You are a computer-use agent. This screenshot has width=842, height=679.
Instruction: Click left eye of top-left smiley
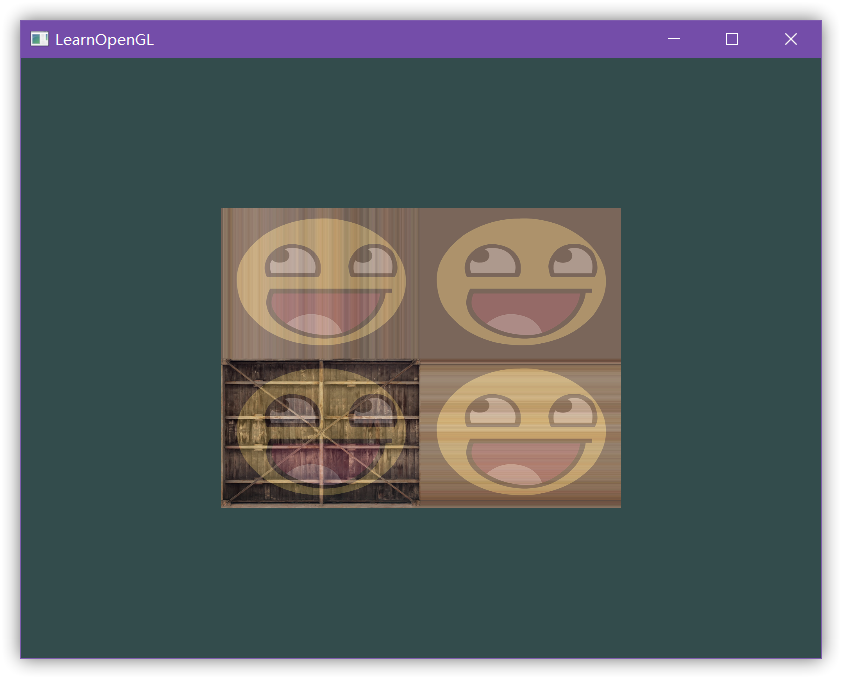[292, 263]
